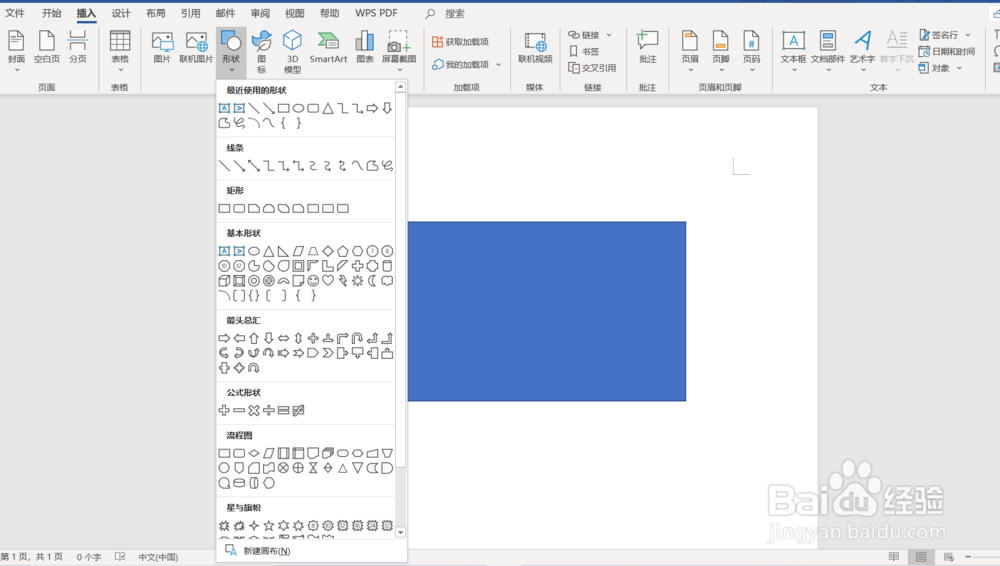The image size is (1000, 566).
Task: Open the SmartArt dialog
Action: pos(328,48)
